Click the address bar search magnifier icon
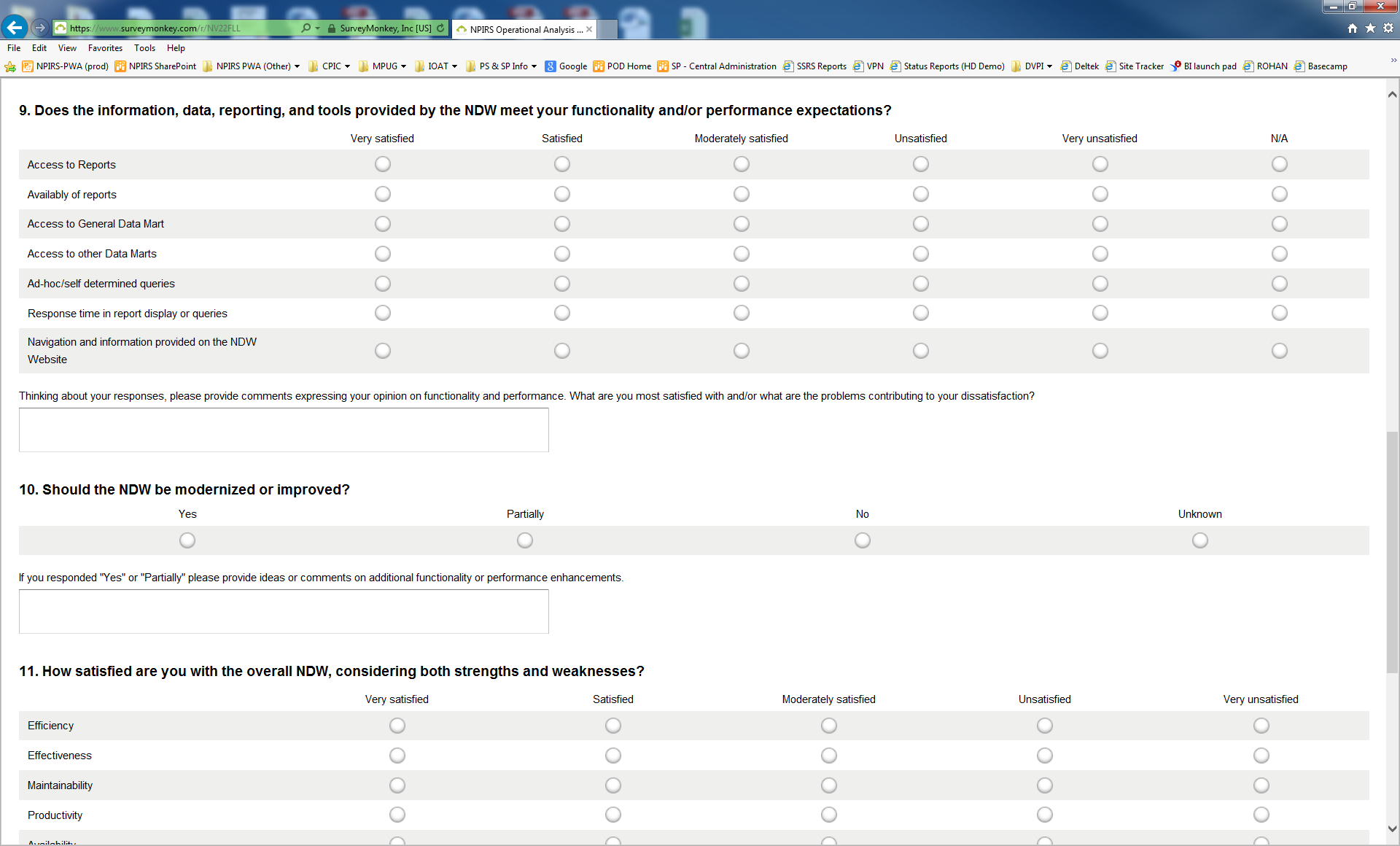Image resolution: width=1400 pixels, height=846 pixels. pos(306,28)
